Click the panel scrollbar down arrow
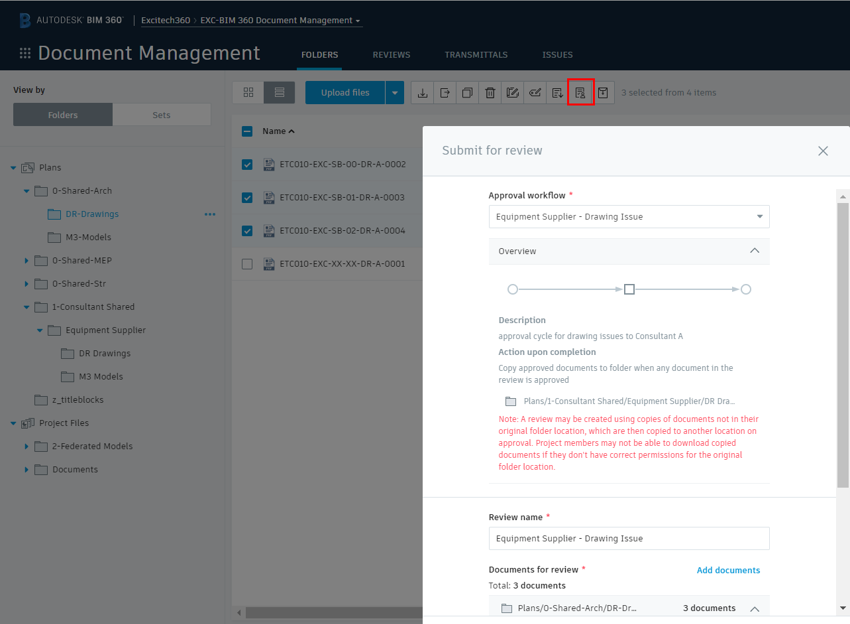The width and height of the screenshot is (850, 624). (x=842, y=608)
